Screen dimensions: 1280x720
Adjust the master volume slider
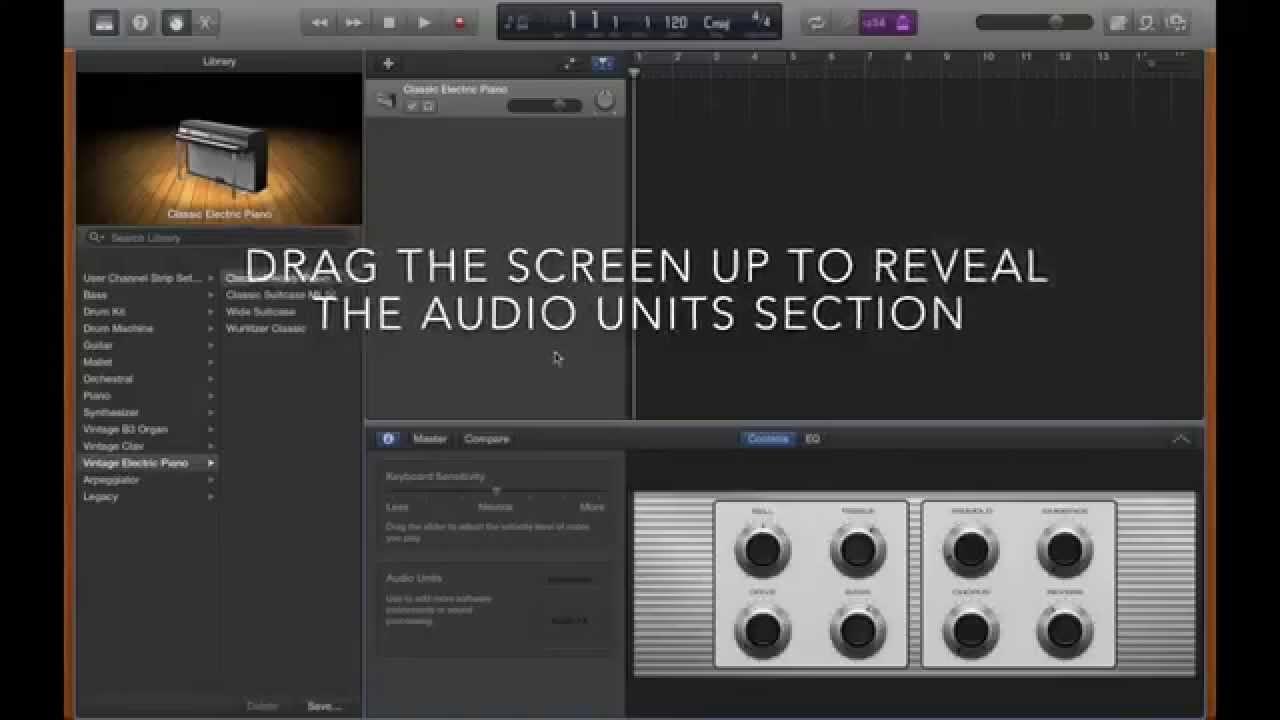click(x=1034, y=22)
